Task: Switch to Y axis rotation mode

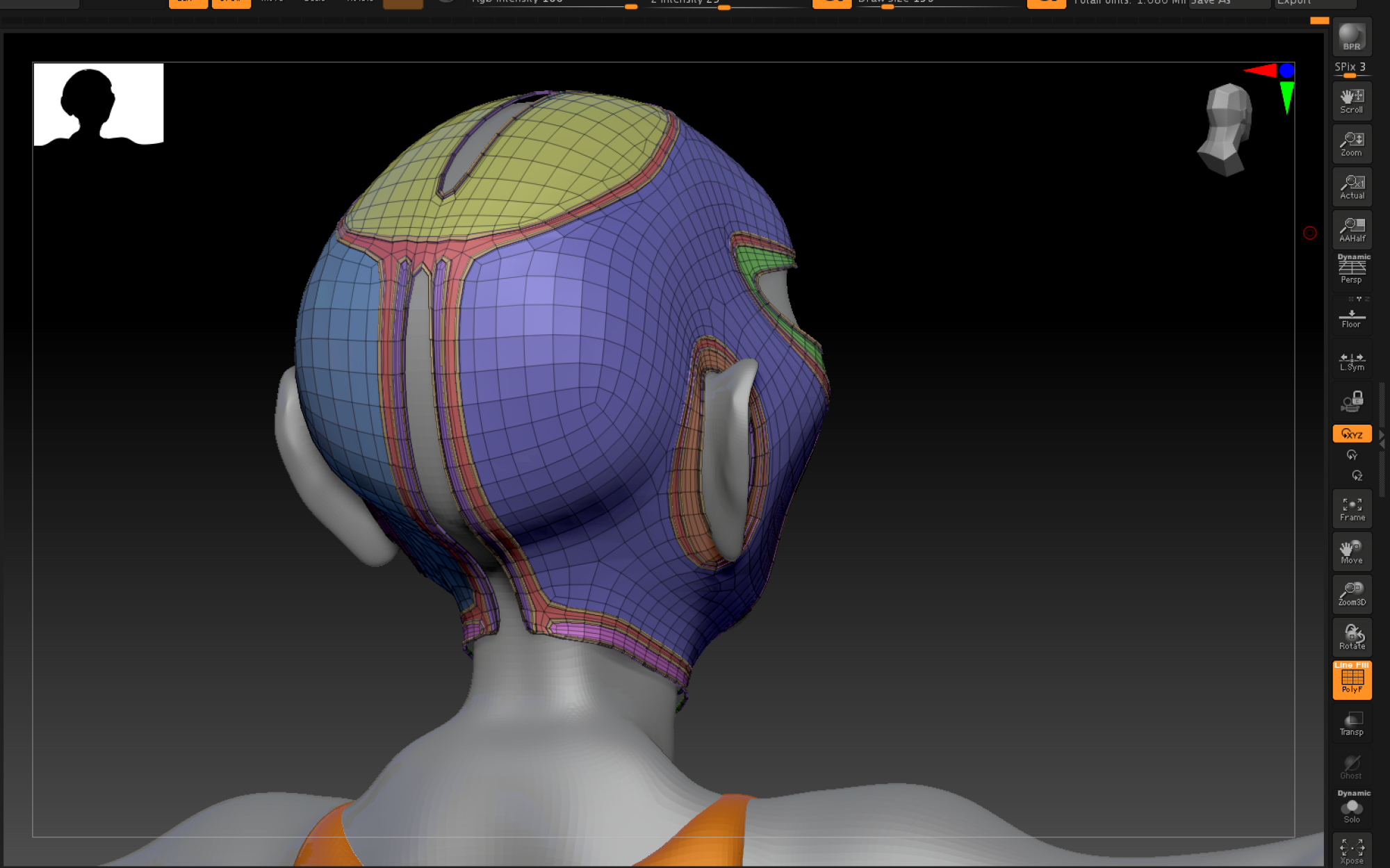Action: [1352, 455]
